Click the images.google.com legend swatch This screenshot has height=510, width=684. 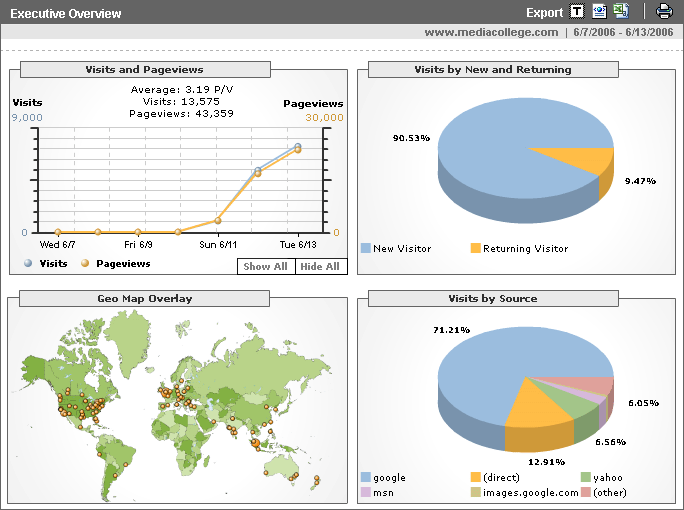click(x=475, y=492)
